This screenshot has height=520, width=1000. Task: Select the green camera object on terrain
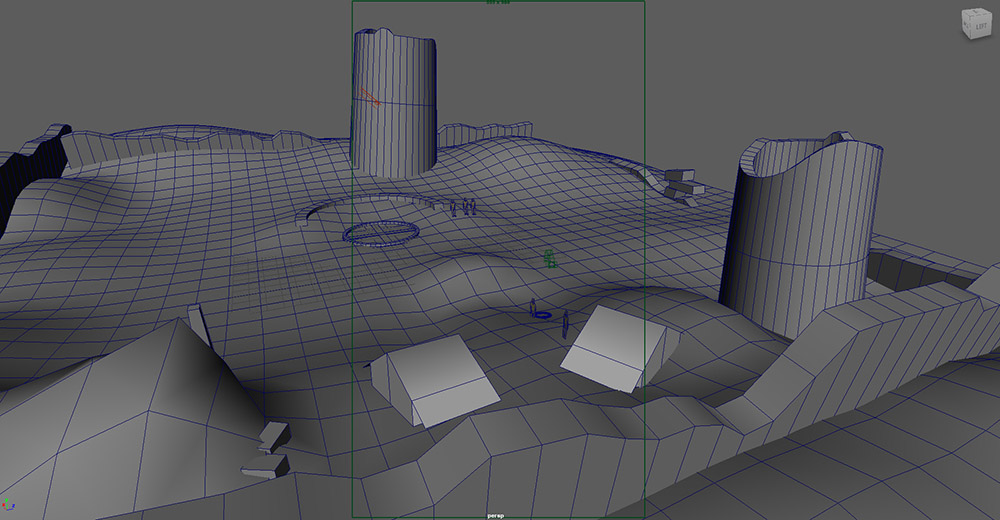tap(549, 259)
